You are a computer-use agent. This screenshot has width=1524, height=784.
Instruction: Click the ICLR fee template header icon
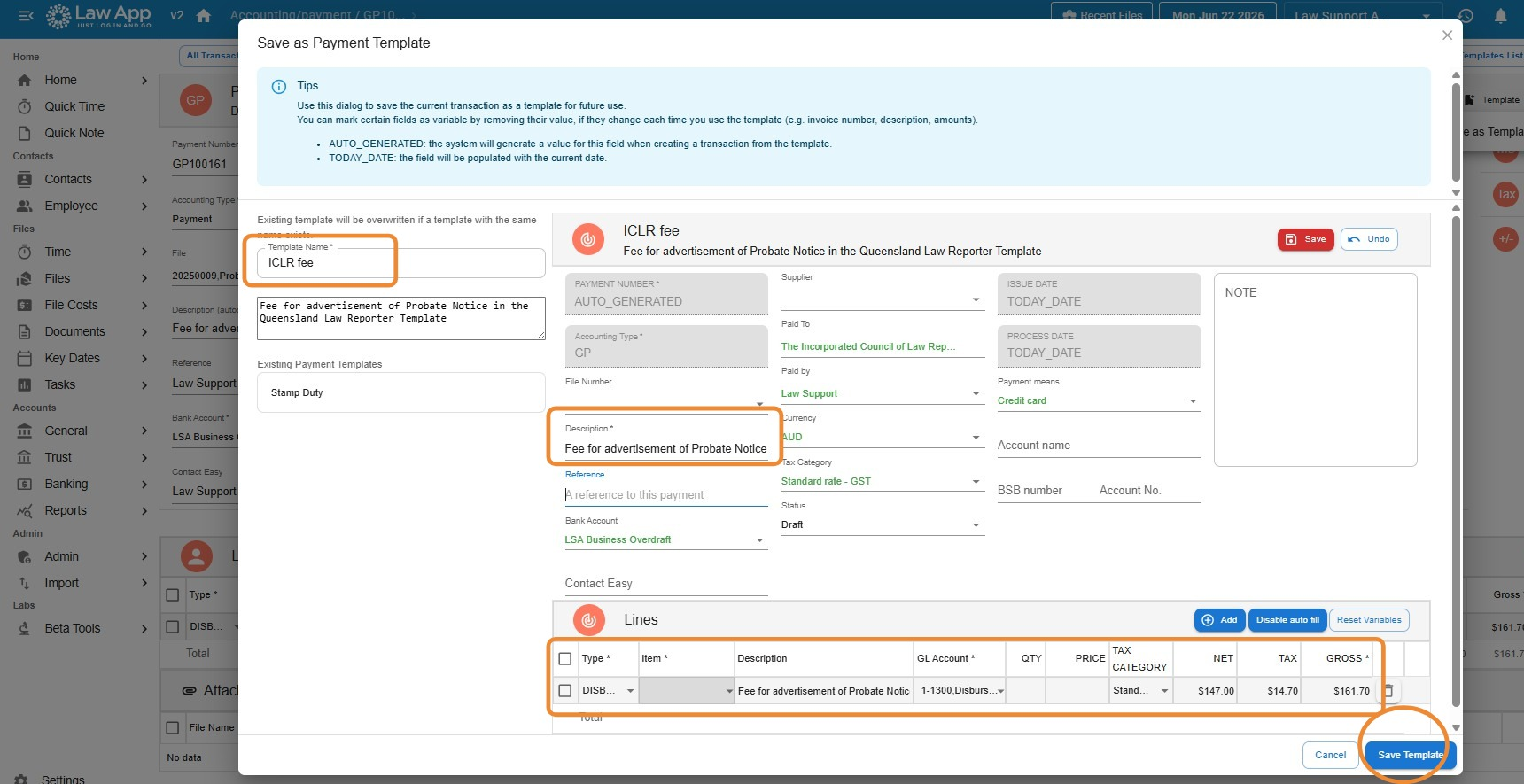click(x=587, y=239)
